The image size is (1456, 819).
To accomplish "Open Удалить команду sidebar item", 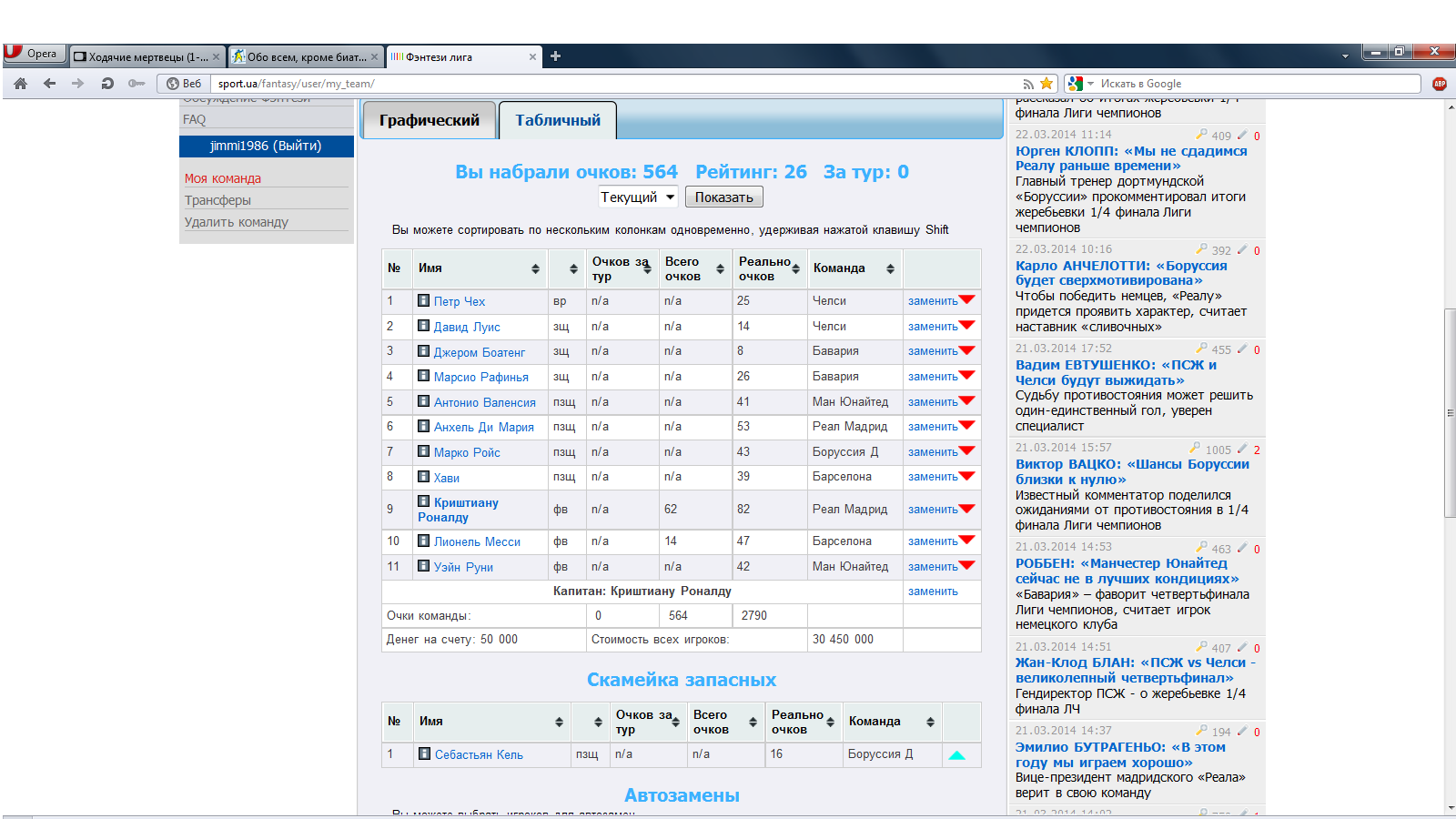I will point(237,222).
